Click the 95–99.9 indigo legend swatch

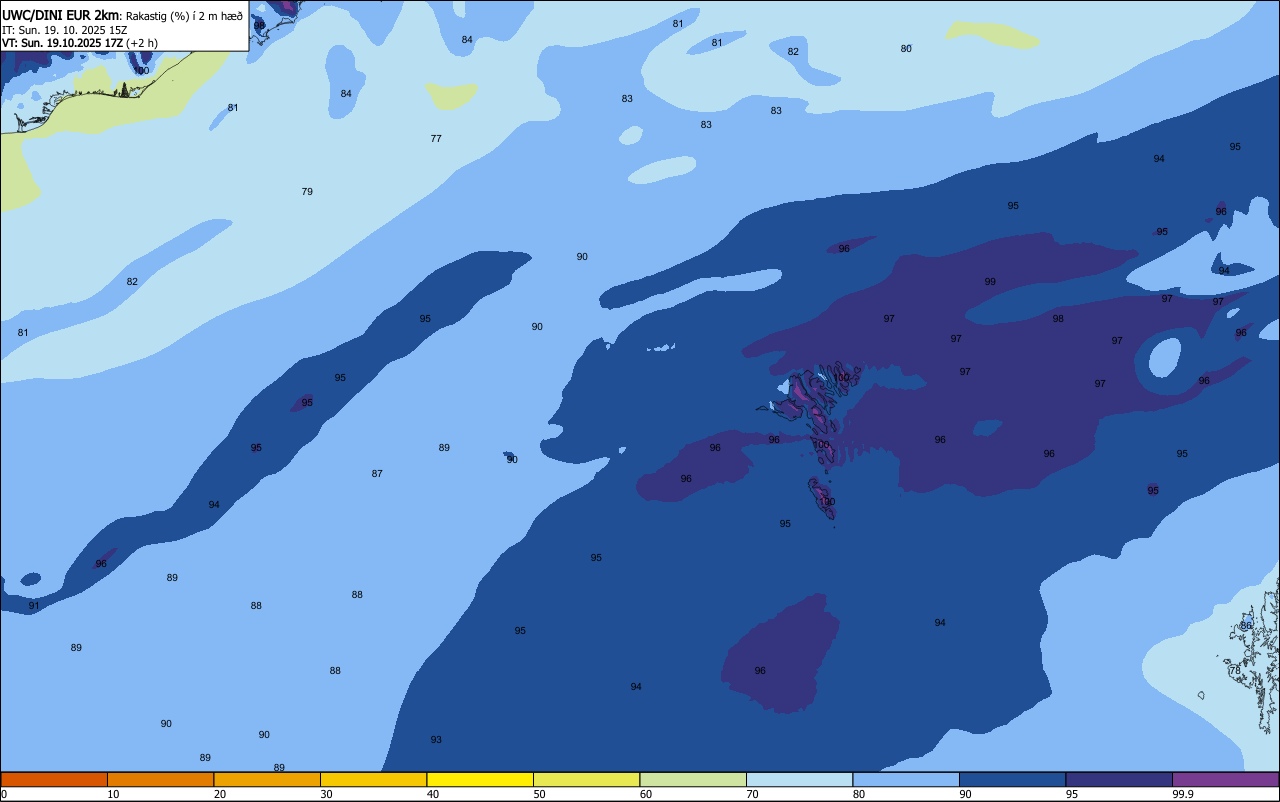(1119, 779)
